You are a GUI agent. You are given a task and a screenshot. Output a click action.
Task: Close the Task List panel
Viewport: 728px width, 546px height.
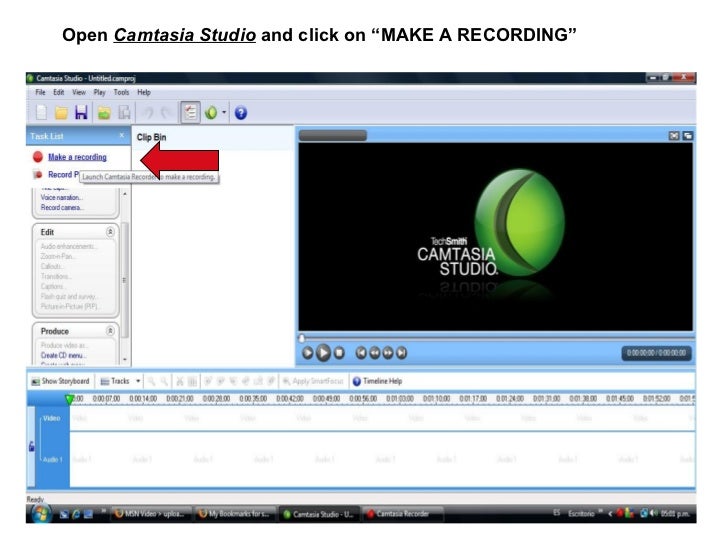122,135
